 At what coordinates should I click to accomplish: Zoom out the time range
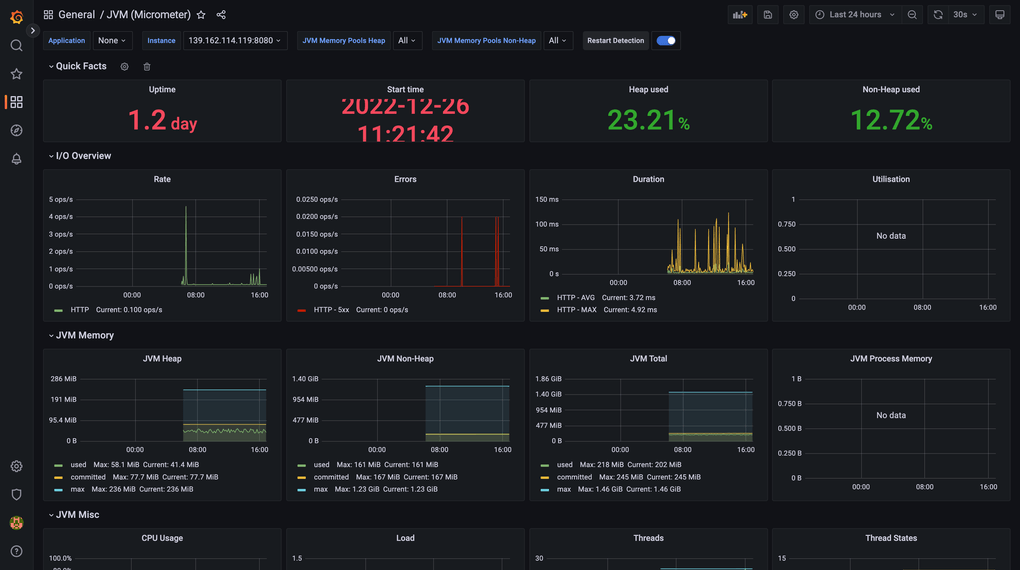coord(912,15)
